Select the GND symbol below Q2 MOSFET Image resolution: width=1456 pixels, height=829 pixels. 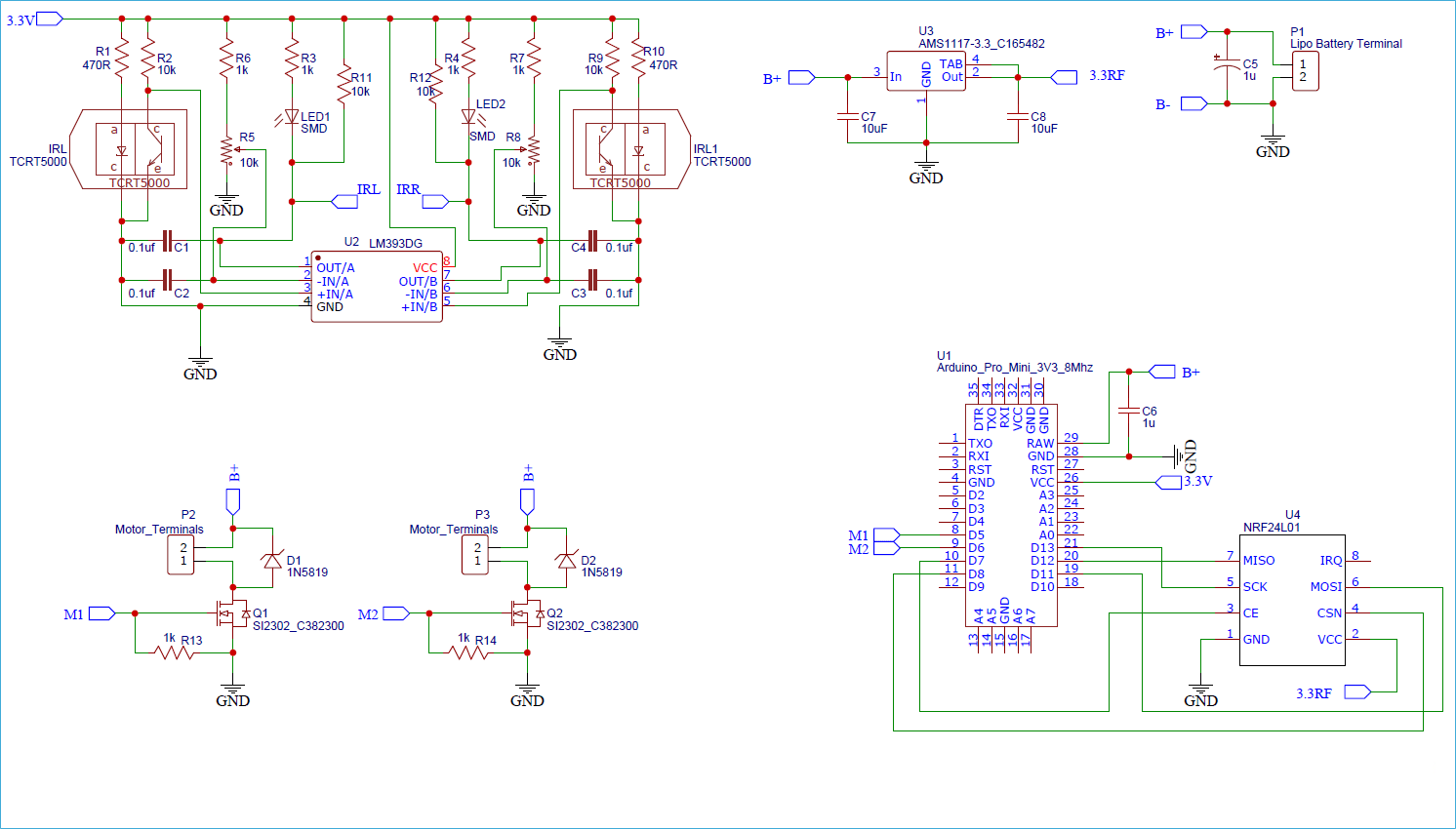528,693
